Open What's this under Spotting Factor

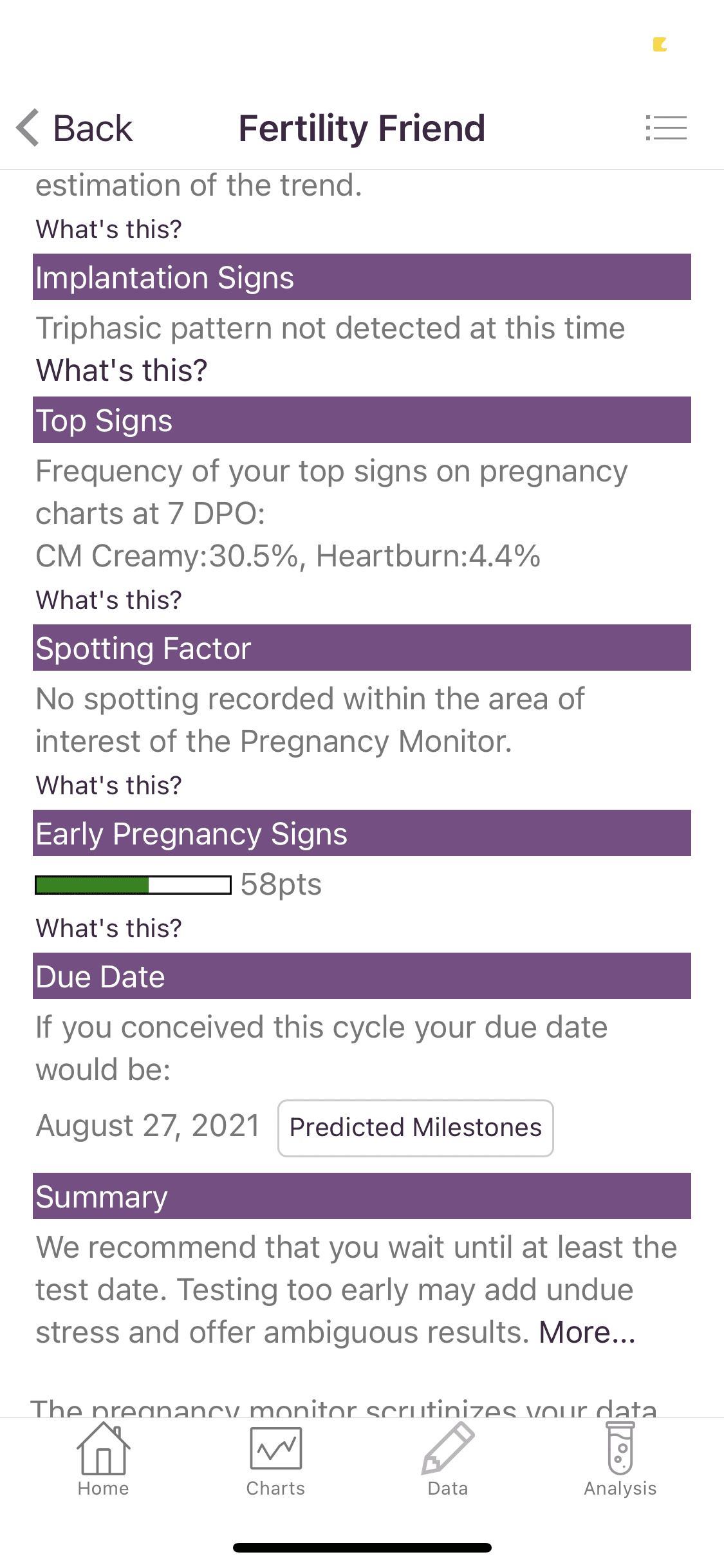point(109,785)
